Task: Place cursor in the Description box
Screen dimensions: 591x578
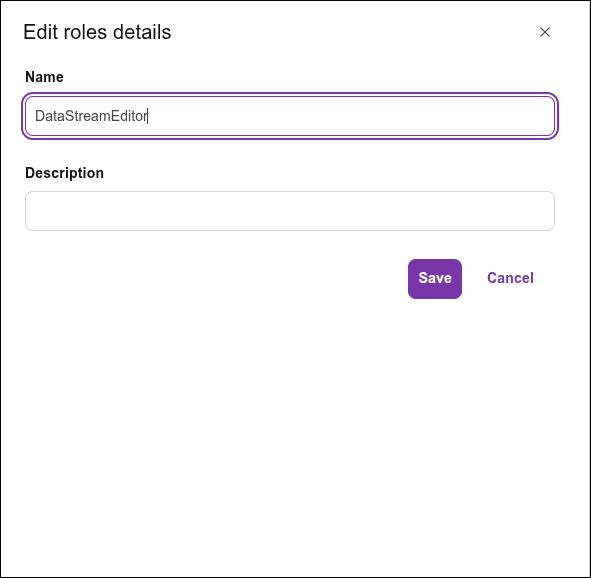Action: 290,211
